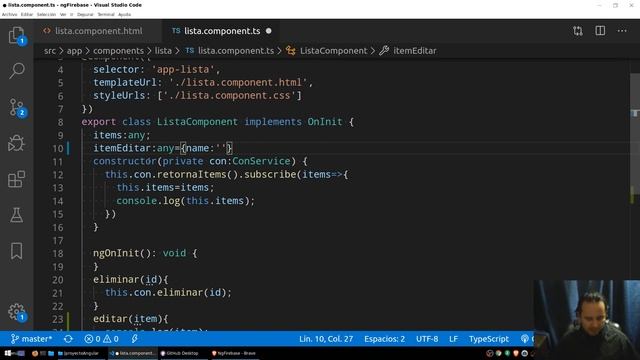Screen dimensions: 640x360
Task: Click line number 10 in gutter
Action: pyautogui.click(x=58, y=148)
